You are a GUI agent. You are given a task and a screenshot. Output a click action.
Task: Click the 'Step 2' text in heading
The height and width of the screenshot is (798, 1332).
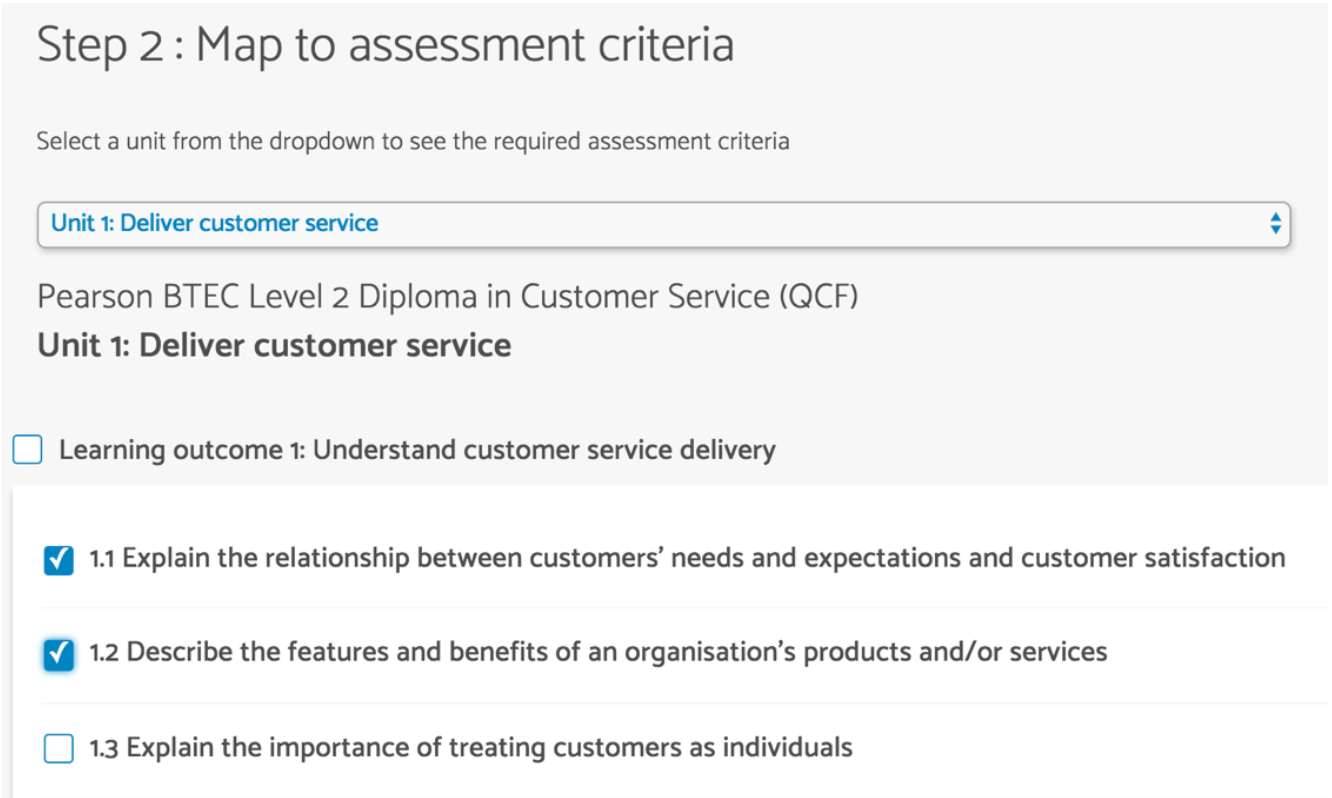click(x=100, y=46)
